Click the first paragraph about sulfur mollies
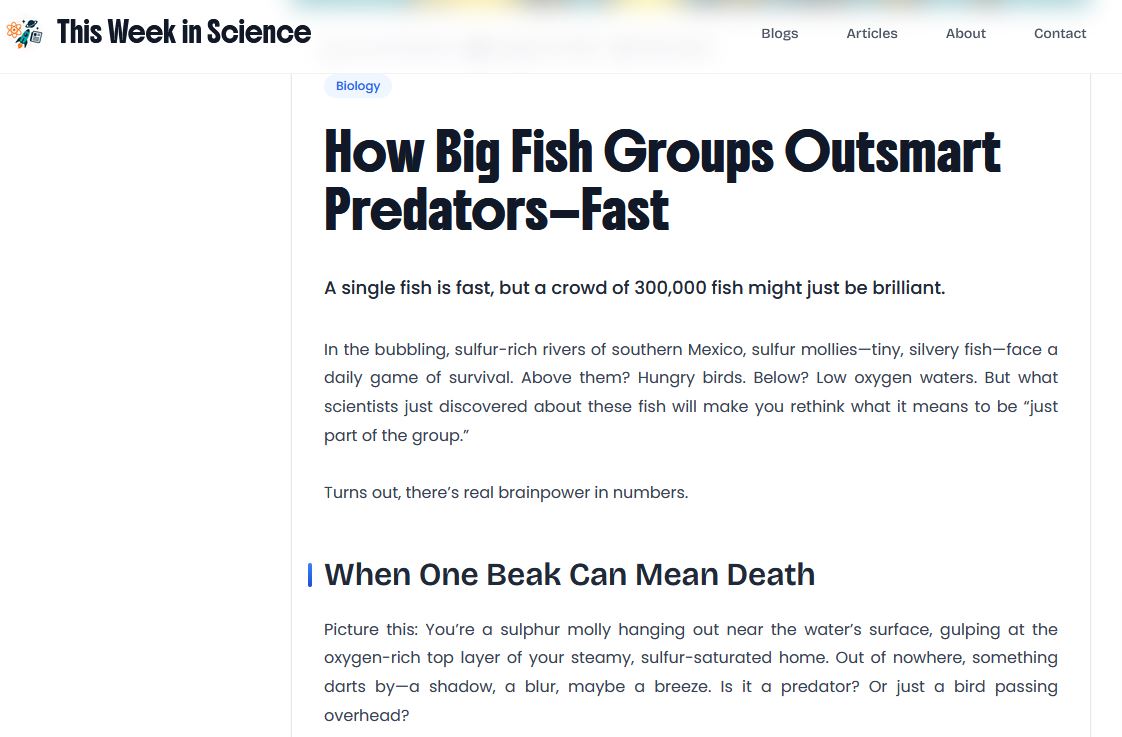The image size is (1122, 737). pyautogui.click(x=690, y=392)
